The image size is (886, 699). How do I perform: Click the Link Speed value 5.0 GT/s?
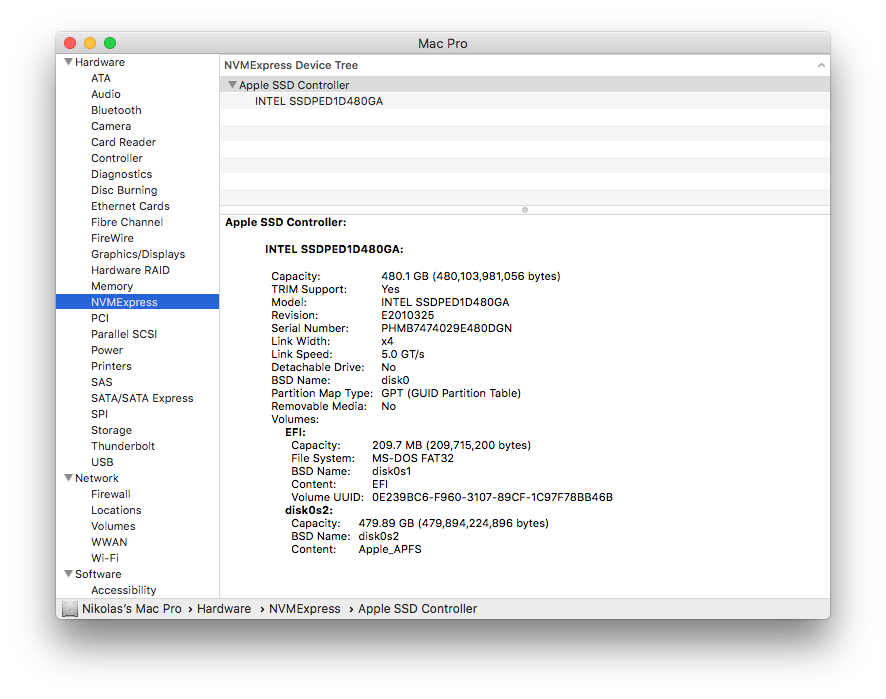(x=402, y=354)
